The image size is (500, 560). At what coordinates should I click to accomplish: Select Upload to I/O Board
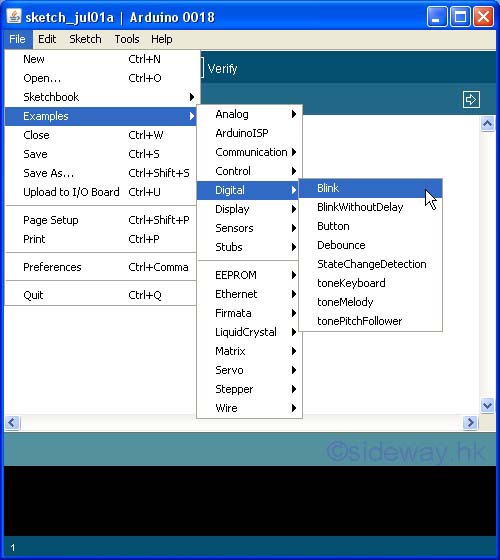100,192
